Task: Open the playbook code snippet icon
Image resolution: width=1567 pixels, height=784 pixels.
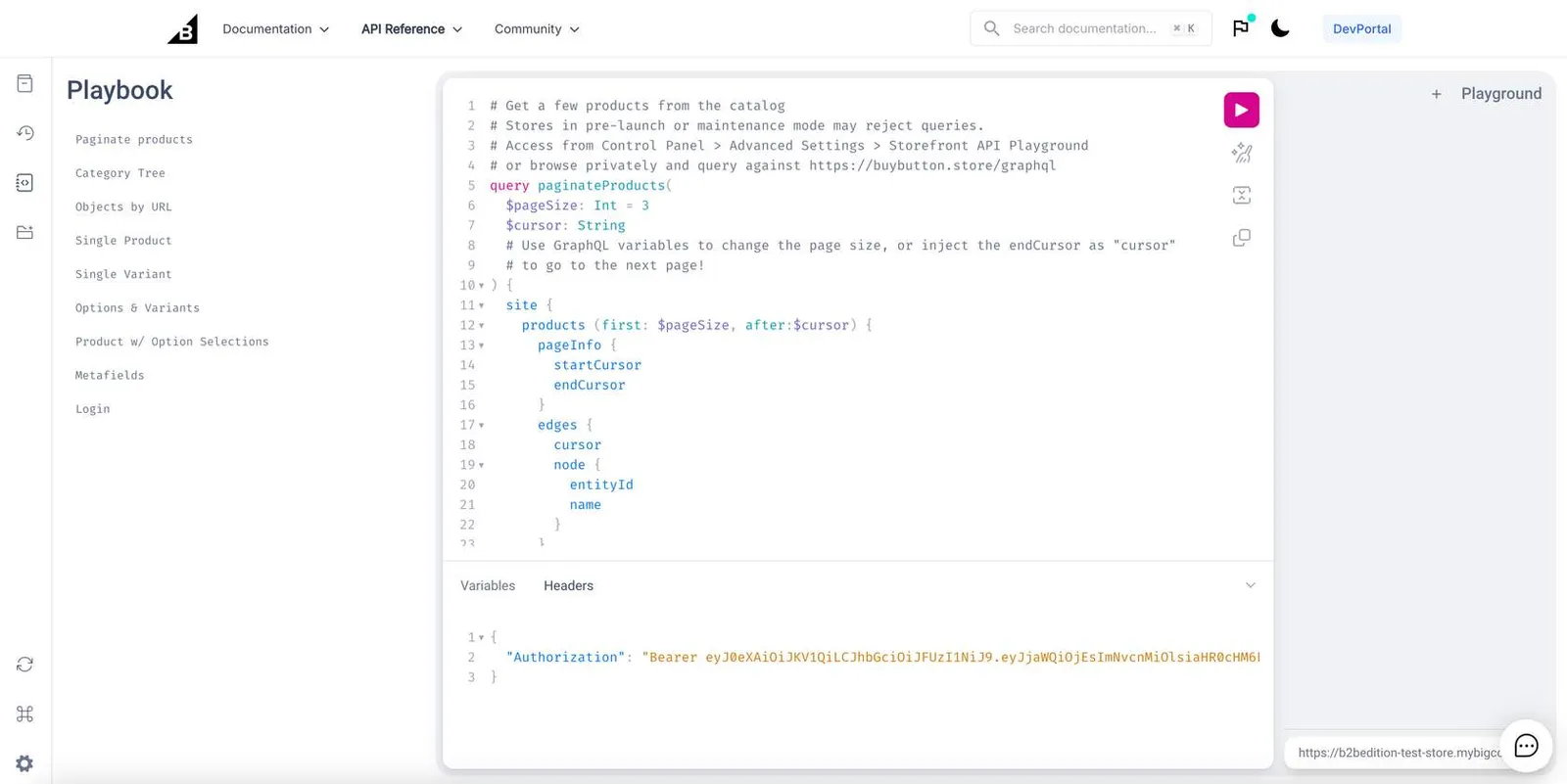Action: tap(24, 183)
